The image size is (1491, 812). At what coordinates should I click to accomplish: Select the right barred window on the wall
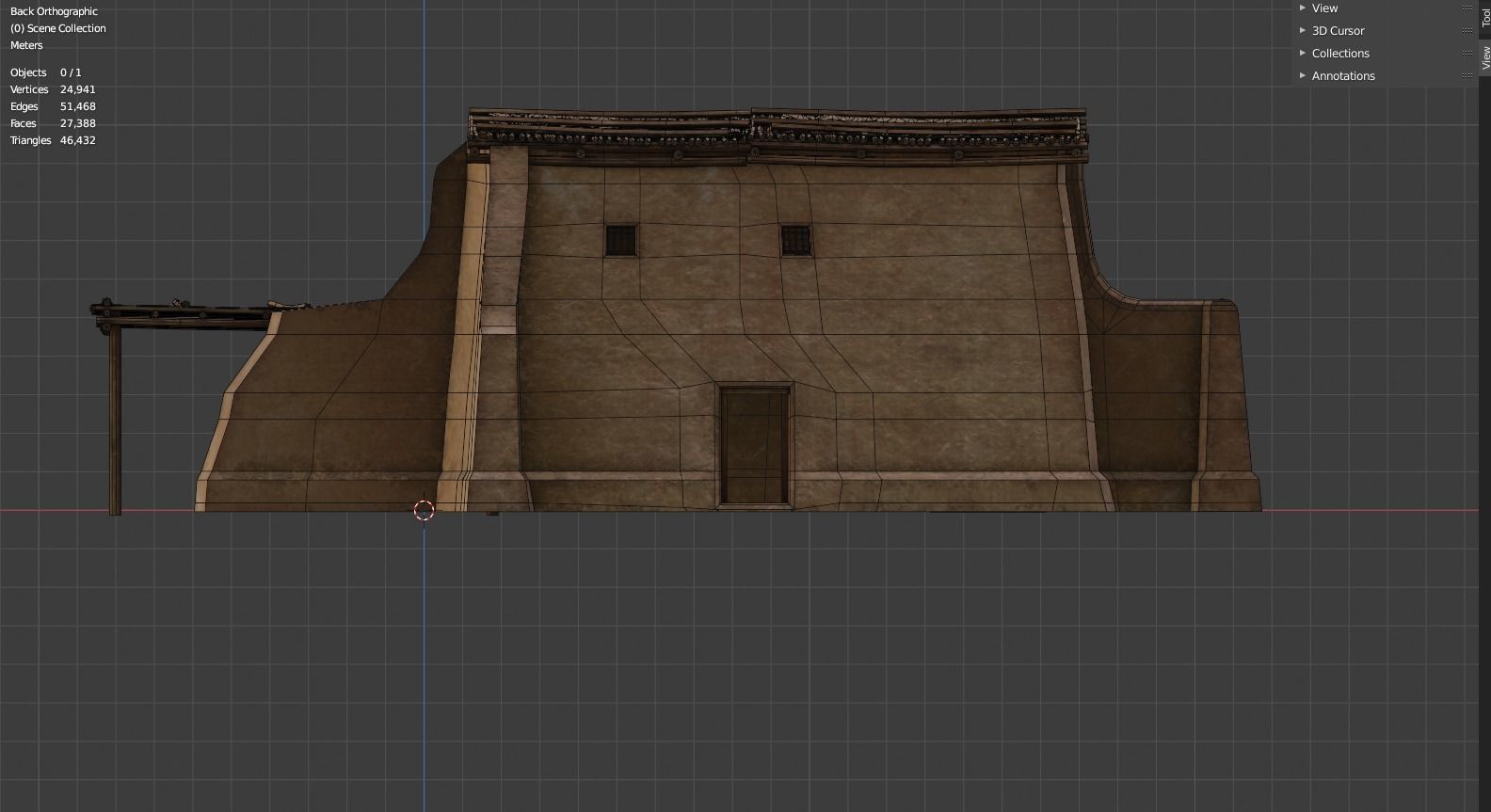[795, 240]
